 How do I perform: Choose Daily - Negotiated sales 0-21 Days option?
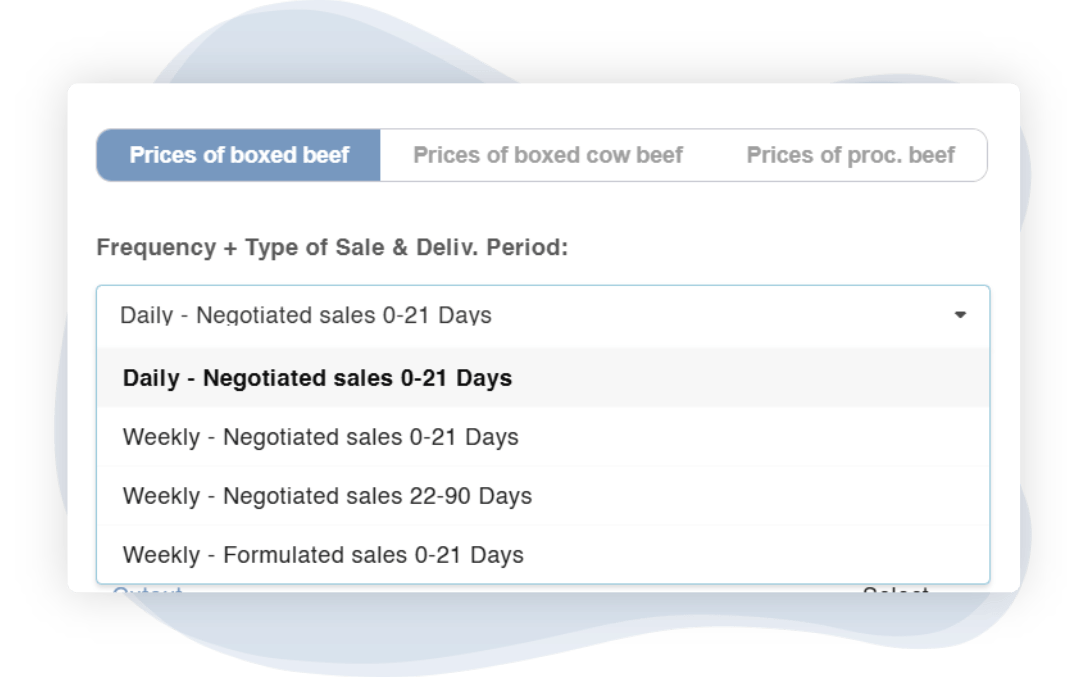[x=317, y=378]
